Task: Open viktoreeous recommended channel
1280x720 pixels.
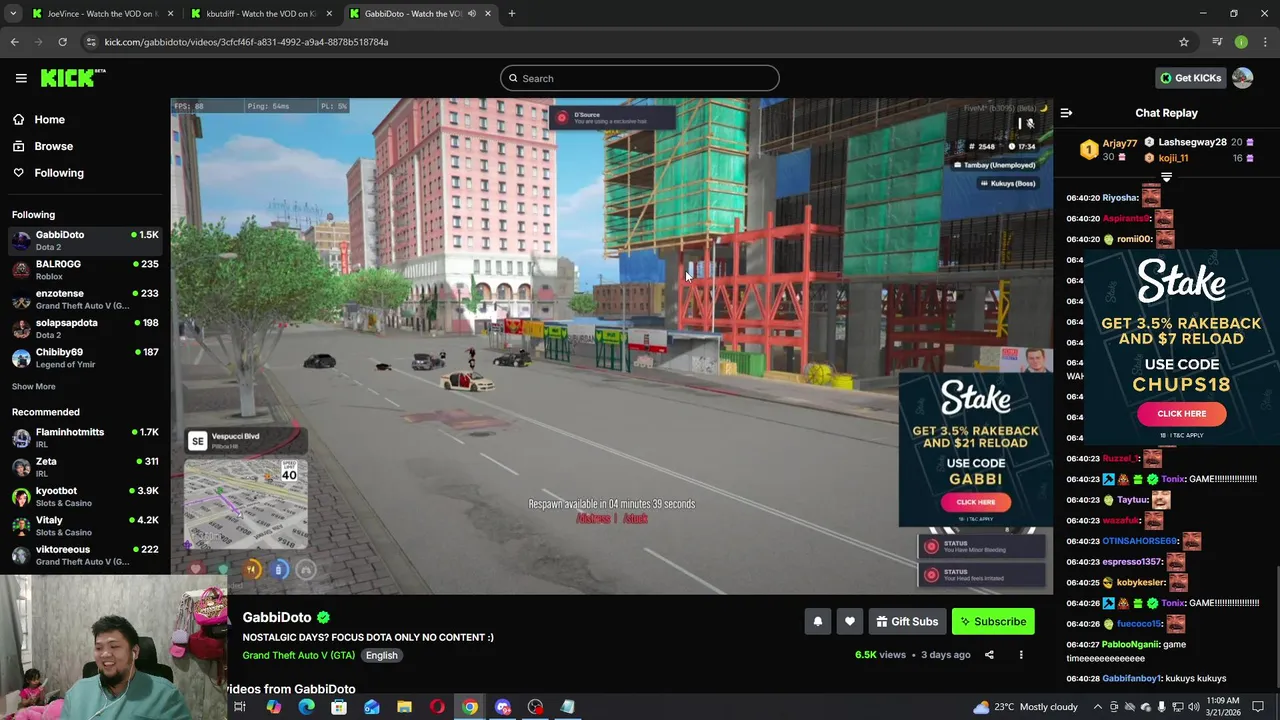Action: (85, 555)
